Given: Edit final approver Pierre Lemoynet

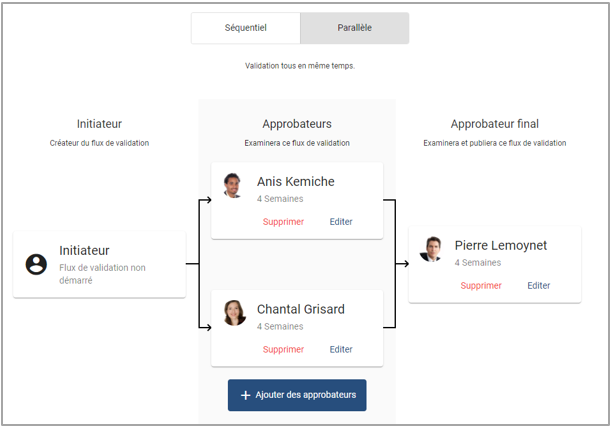Looking at the screenshot, I should (x=539, y=286).
